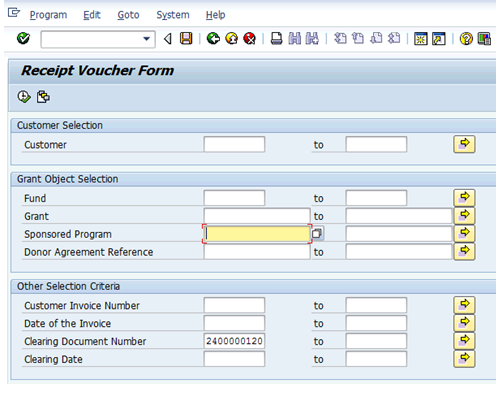Click the Customer from field
The image size is (496, 398).
234,144
